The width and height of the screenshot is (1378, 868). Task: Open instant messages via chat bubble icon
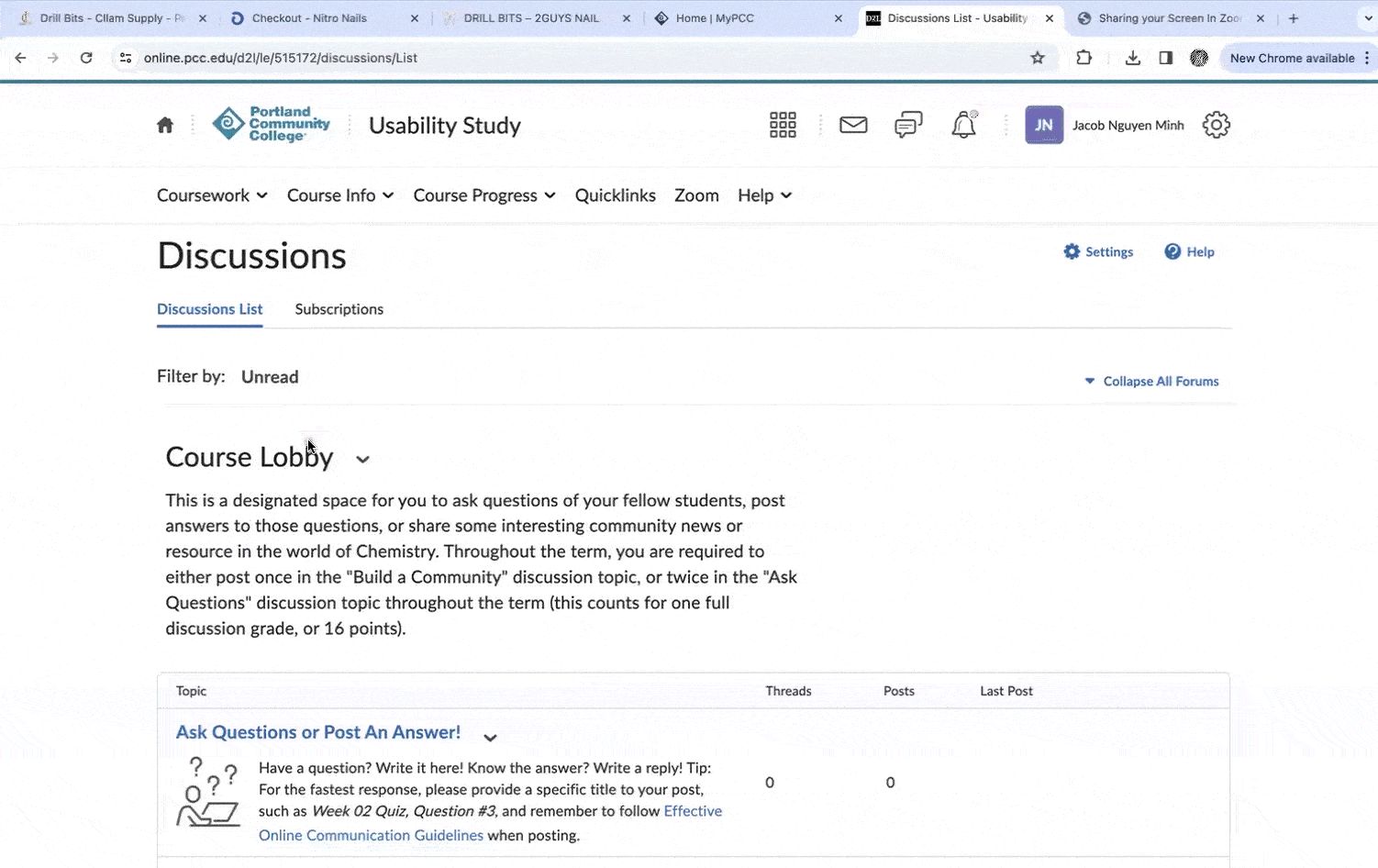click(907, 125)
